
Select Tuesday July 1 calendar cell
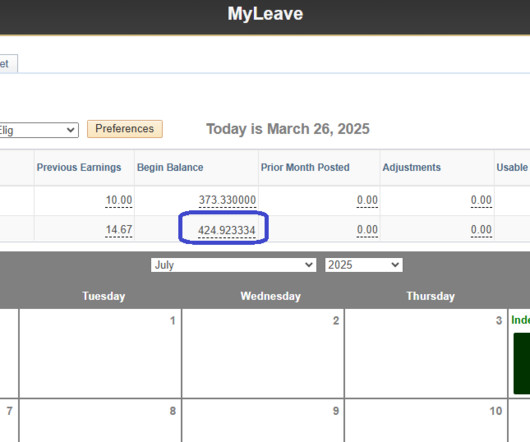100,353
